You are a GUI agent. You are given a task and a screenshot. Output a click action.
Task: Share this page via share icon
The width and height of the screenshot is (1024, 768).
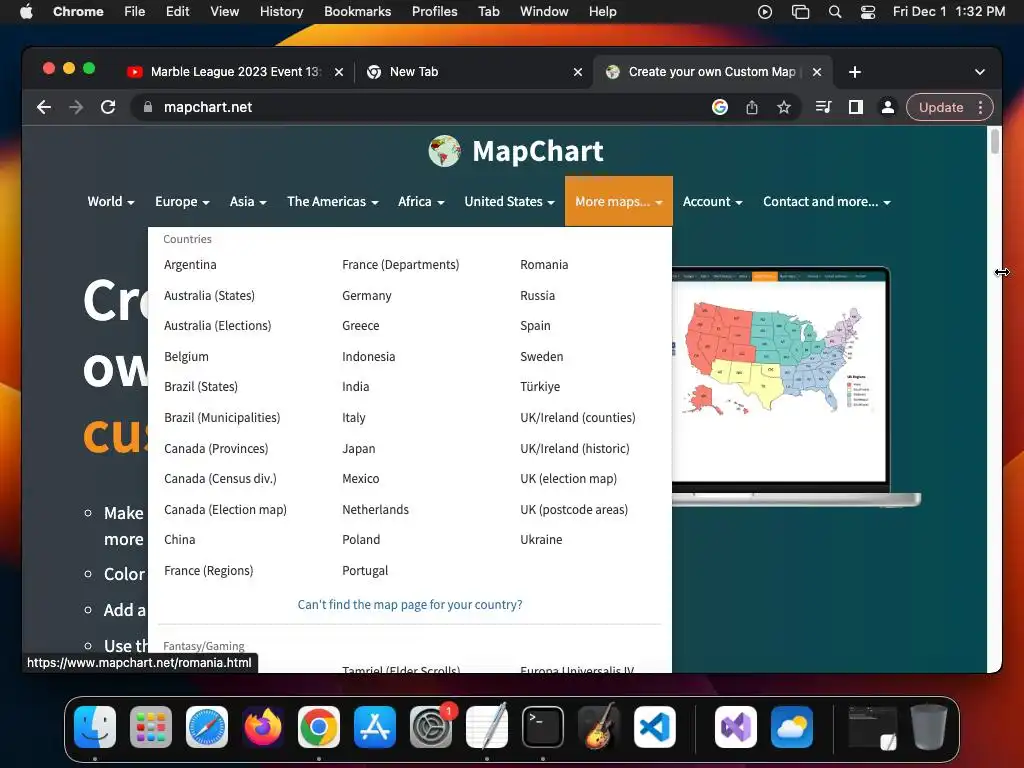point(752,107)
